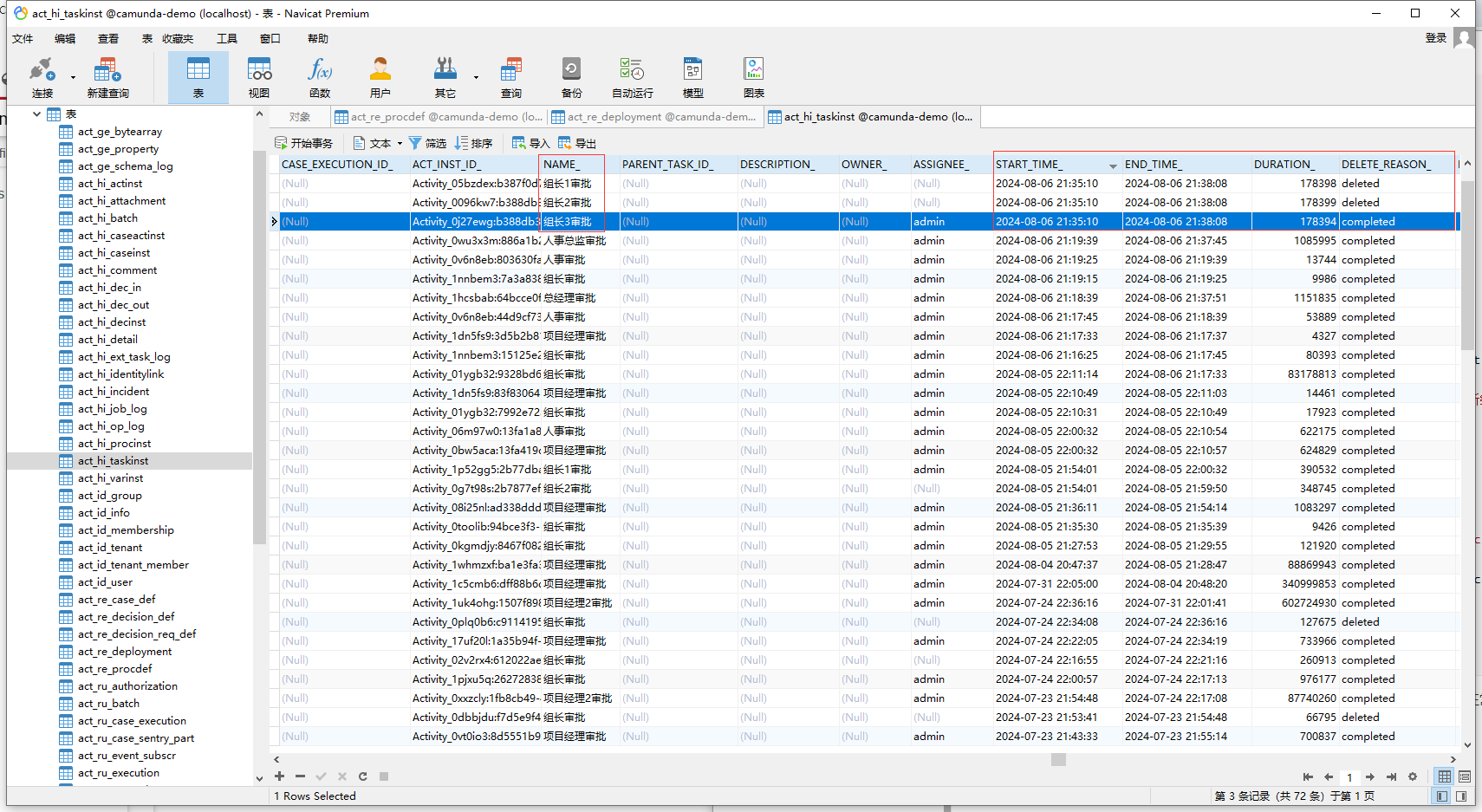Select act_id_user in the table tree
The image size is (1482, 812).
pos(105,581)
